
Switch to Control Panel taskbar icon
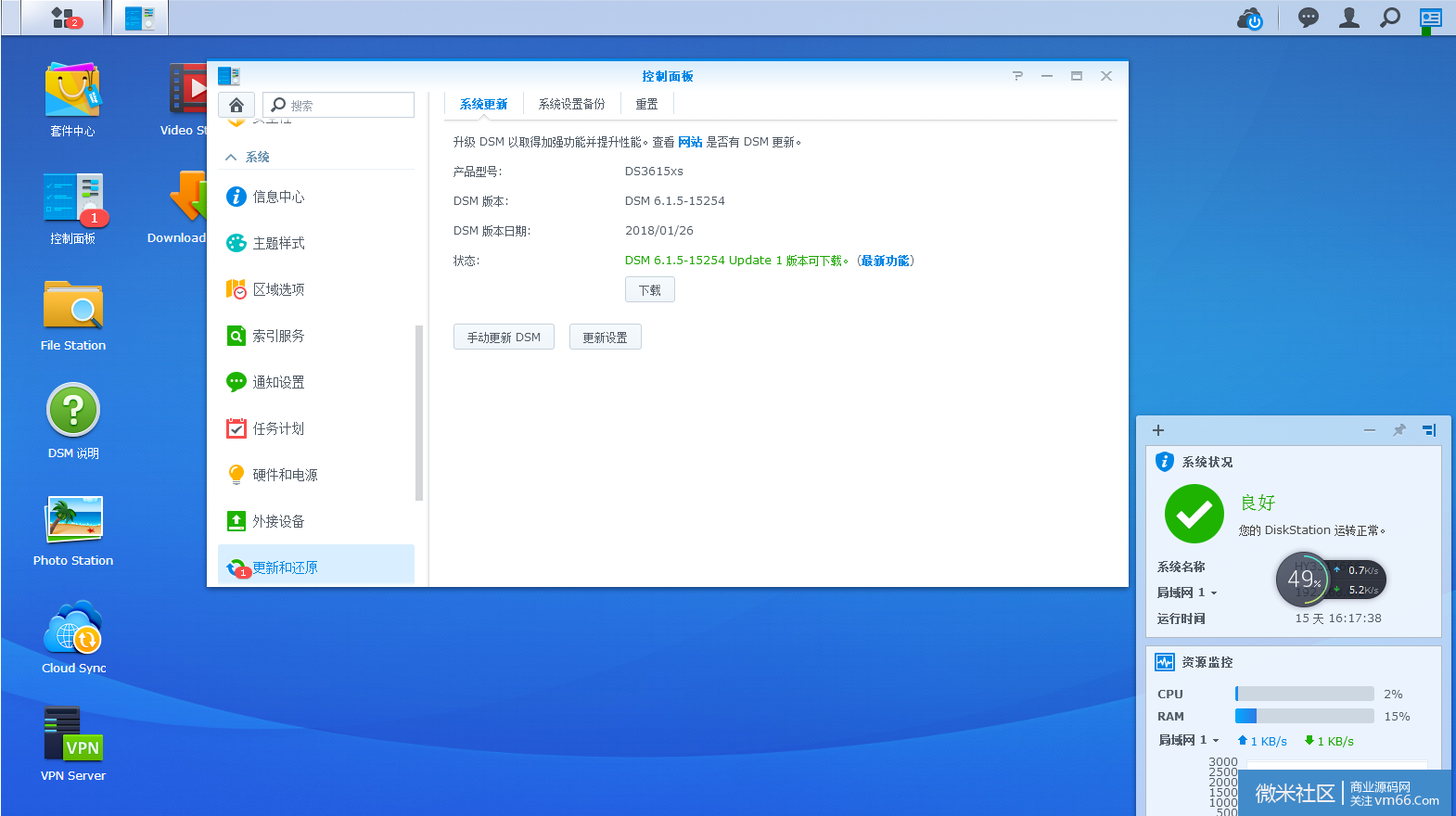click(x=140, y=18)
